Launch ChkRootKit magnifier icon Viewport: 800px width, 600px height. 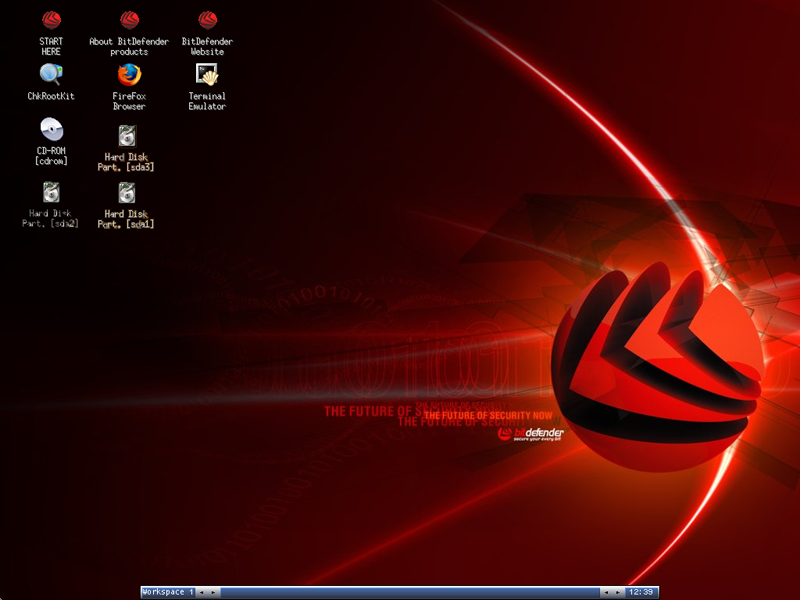click(x=51, y=74)
